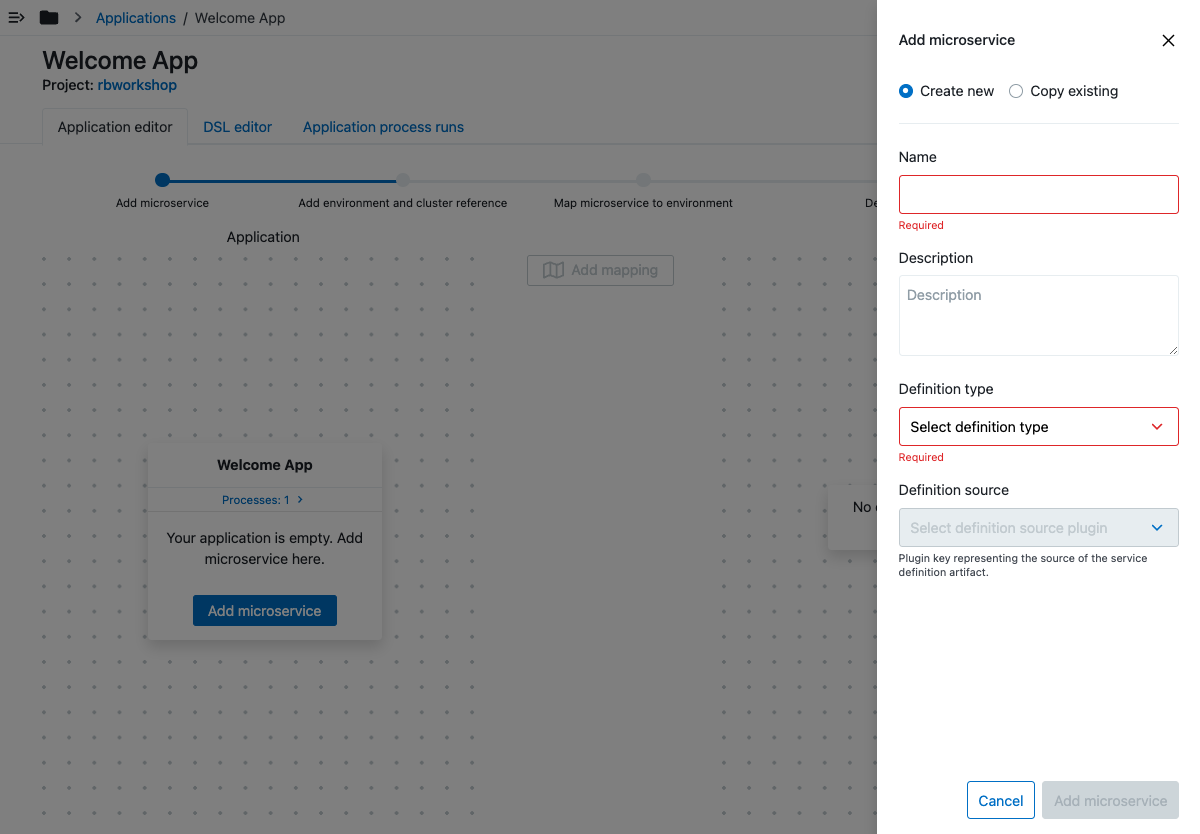This screenshot has height=834, width=1200.
Task: Select the Copy existing radio button
Action: (1015, 91)
